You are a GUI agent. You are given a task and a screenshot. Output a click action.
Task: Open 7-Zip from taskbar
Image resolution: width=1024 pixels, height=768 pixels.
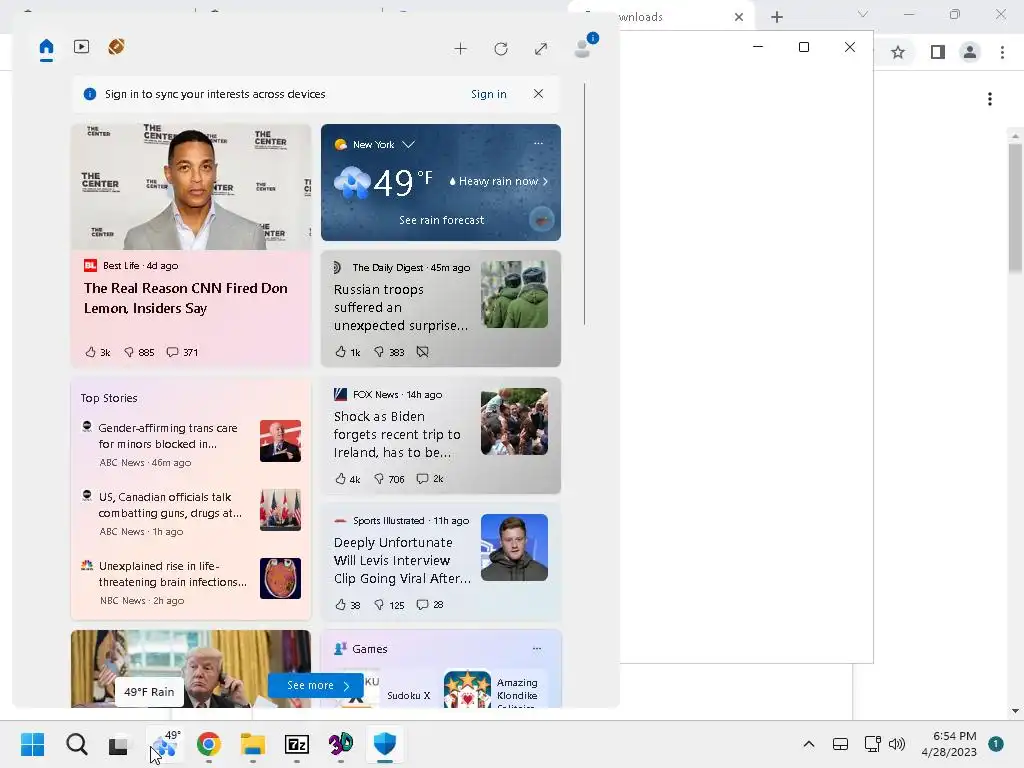tap(296, 744)
